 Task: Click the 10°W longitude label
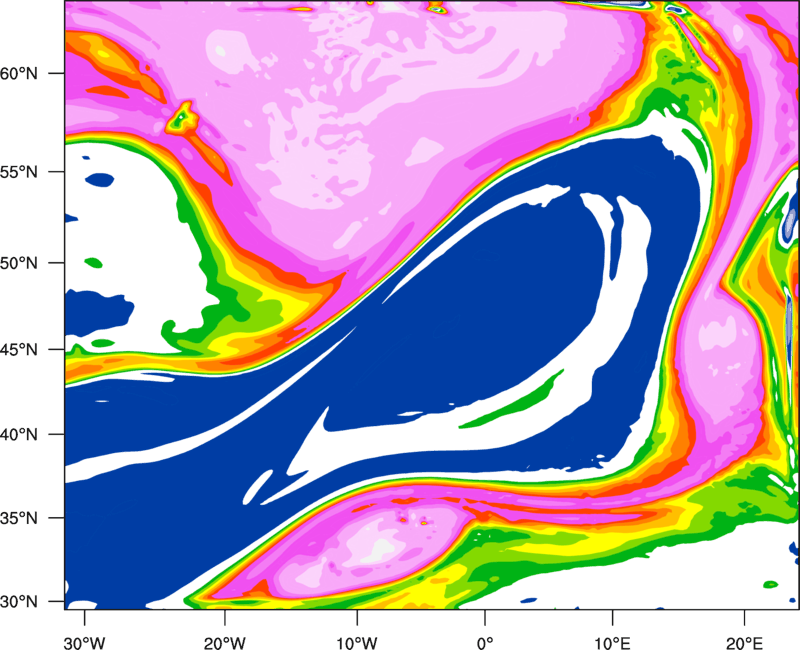[x=356, y=643]
